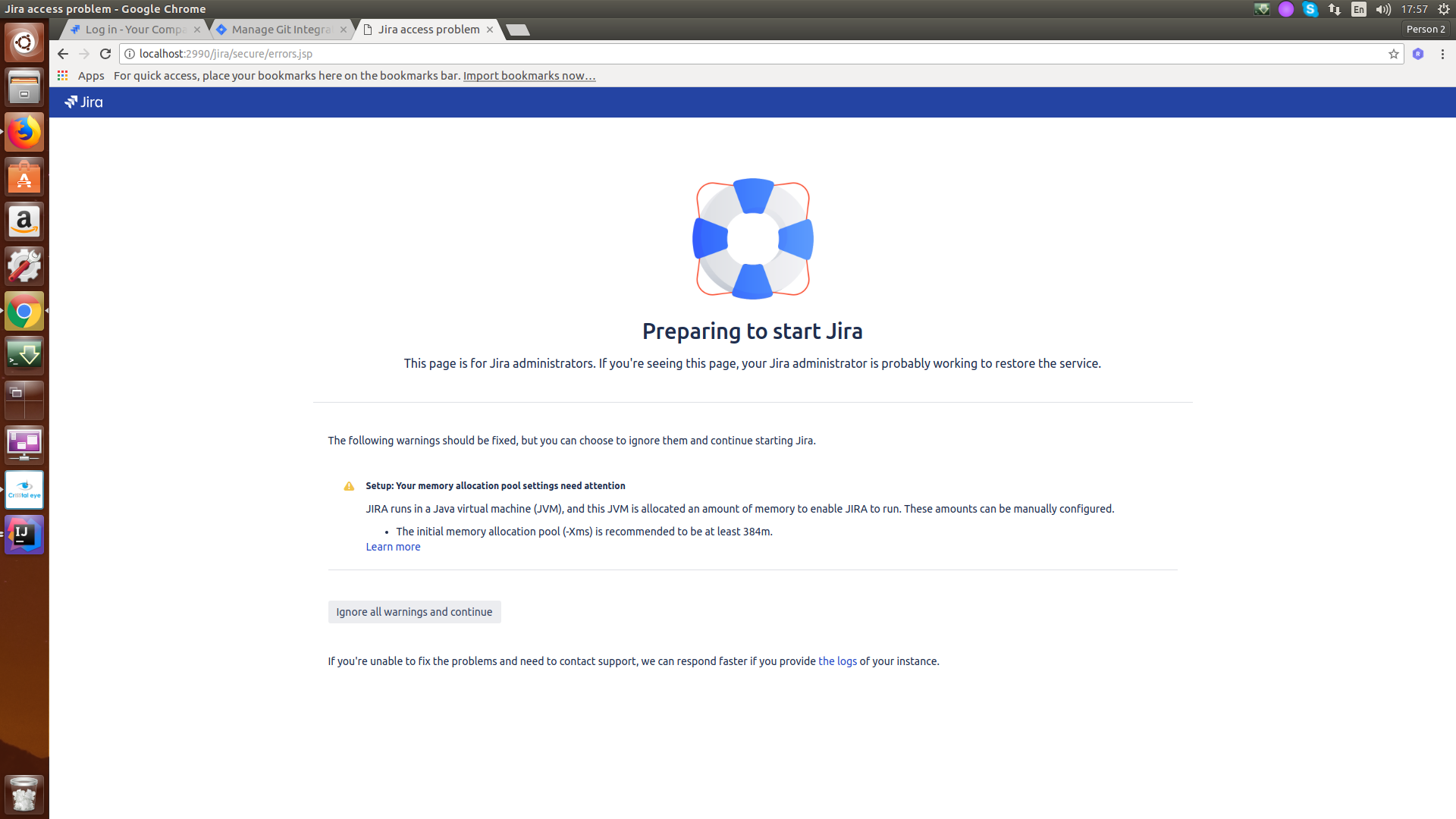
Task: Click the lifebuoy illustration
Action: pos(753,239)
